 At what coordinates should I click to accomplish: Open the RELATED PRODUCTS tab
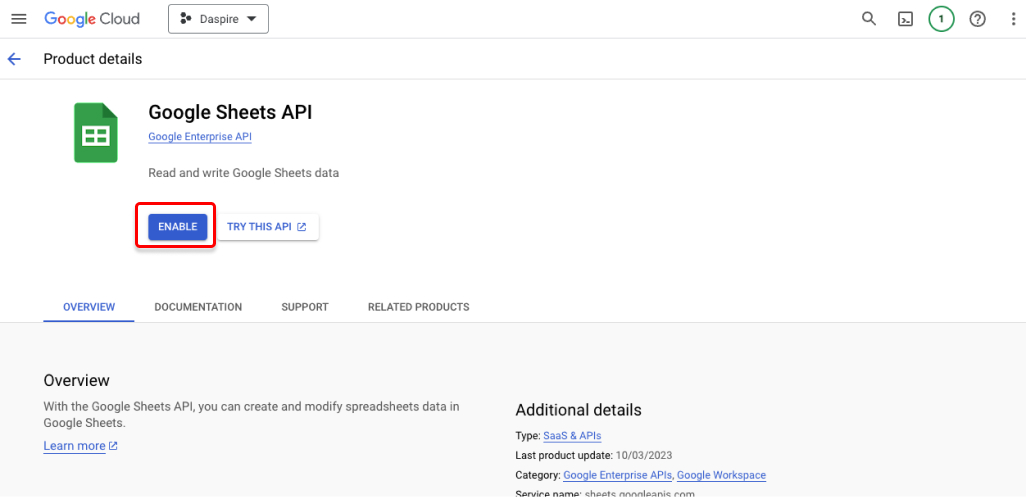(419, 307)
